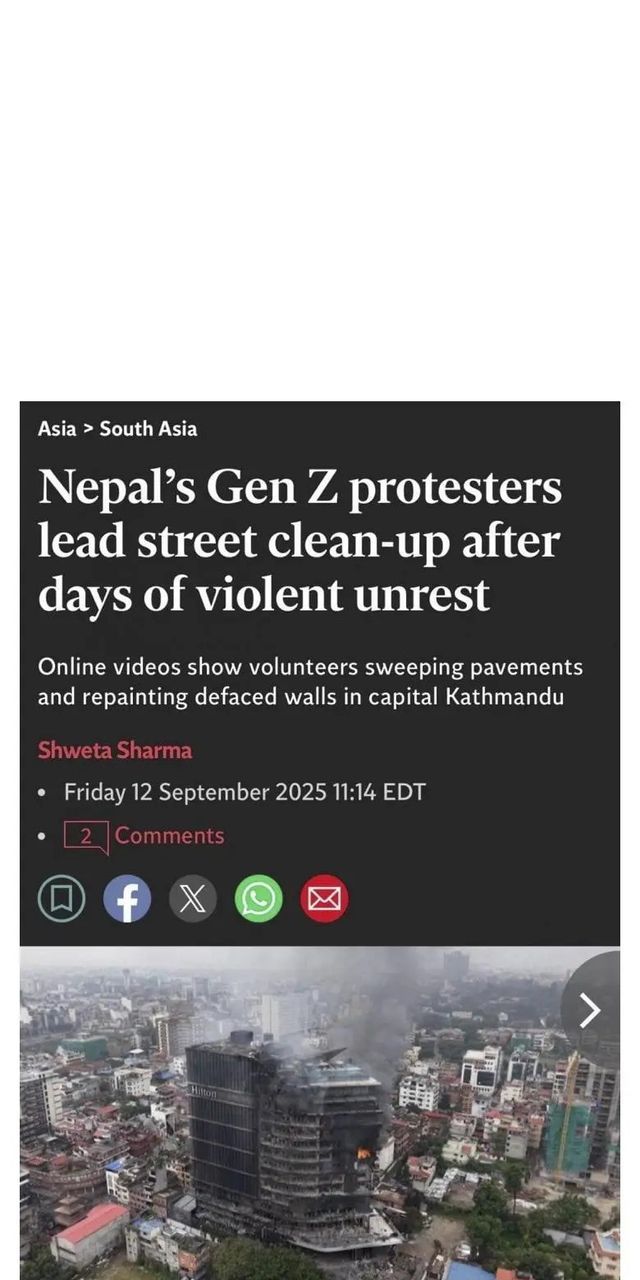Share the article via WhatsApp
640x1280 pixels.
259,898
